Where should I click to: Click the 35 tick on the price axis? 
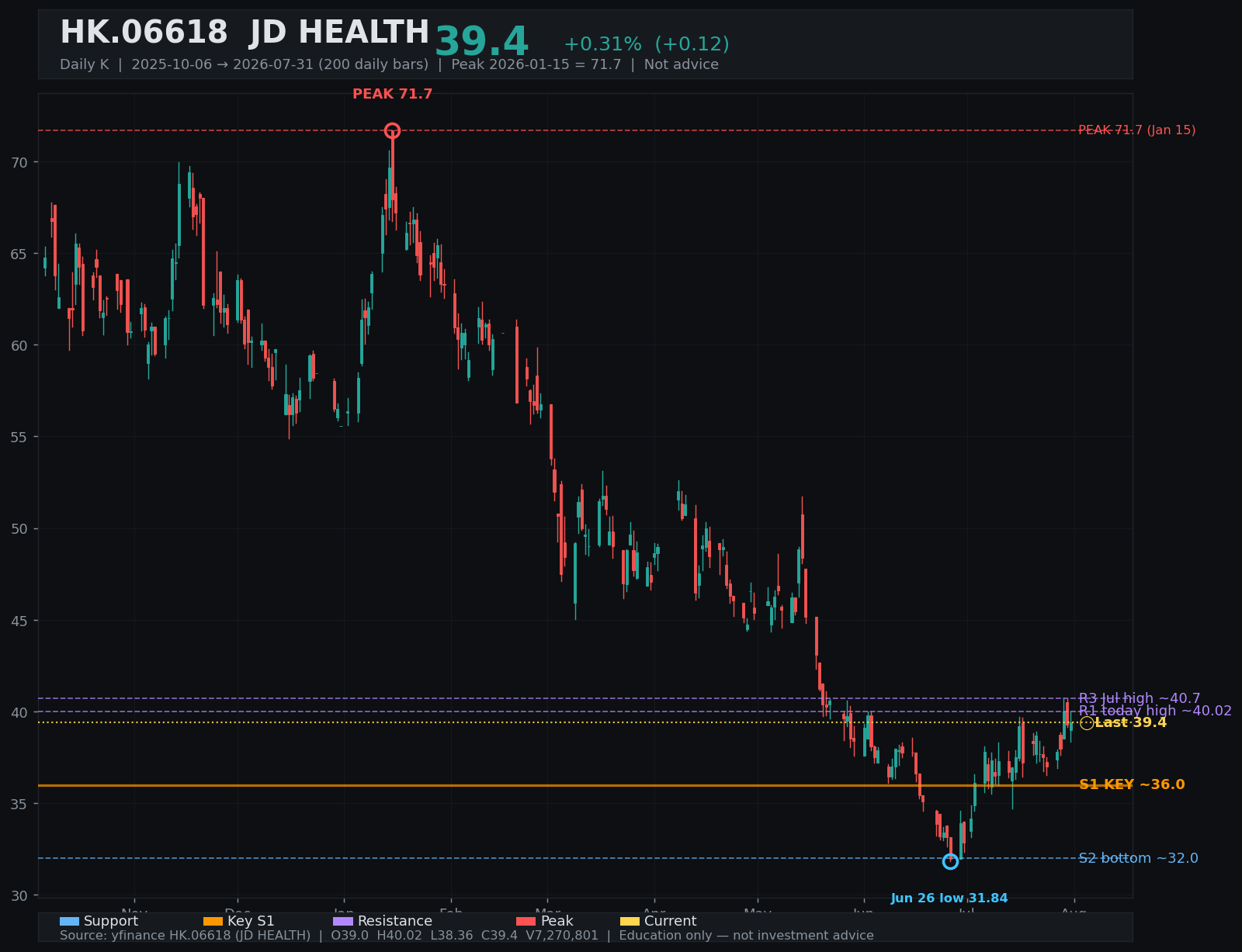click(x=19, y=804)
